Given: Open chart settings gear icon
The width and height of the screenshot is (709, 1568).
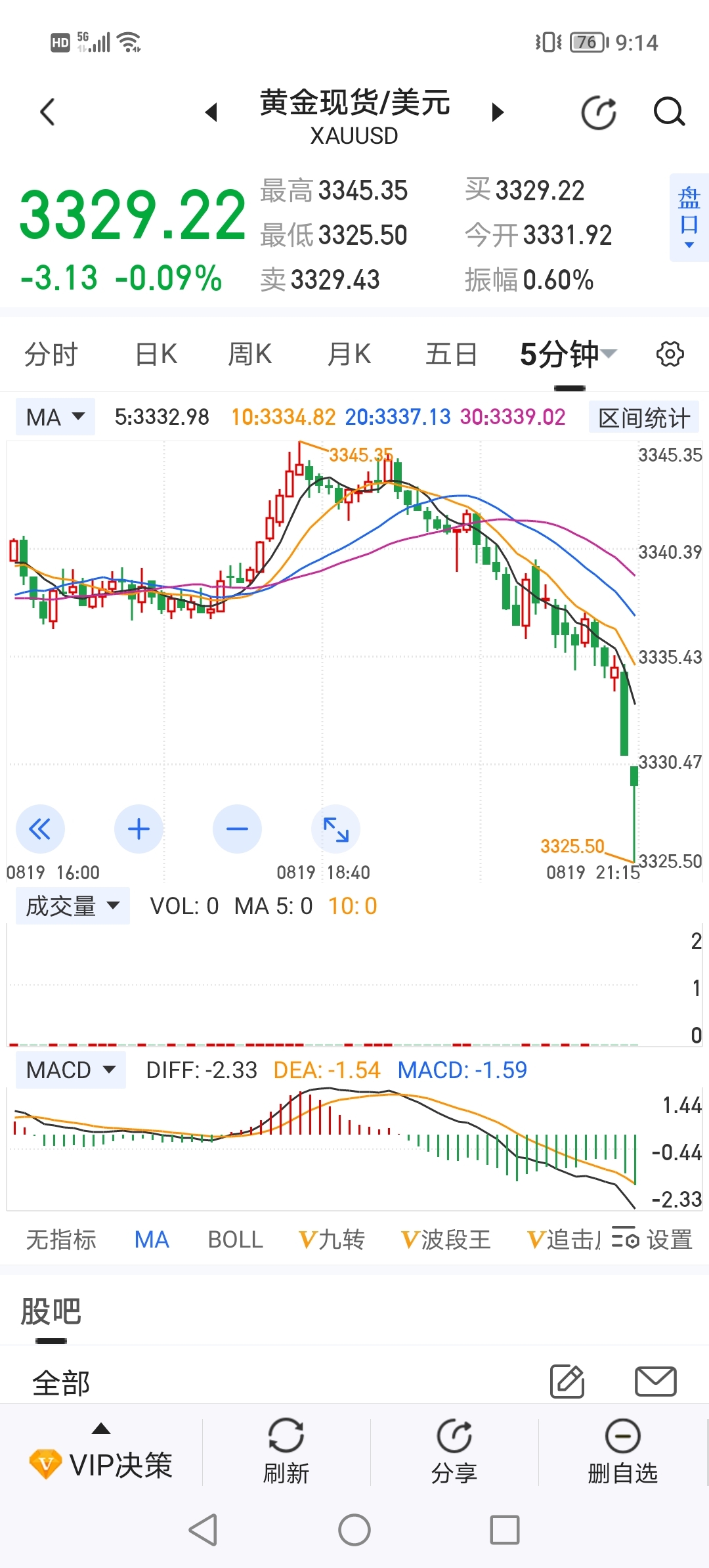Looking at the screenshot, I should coord(670,355).
